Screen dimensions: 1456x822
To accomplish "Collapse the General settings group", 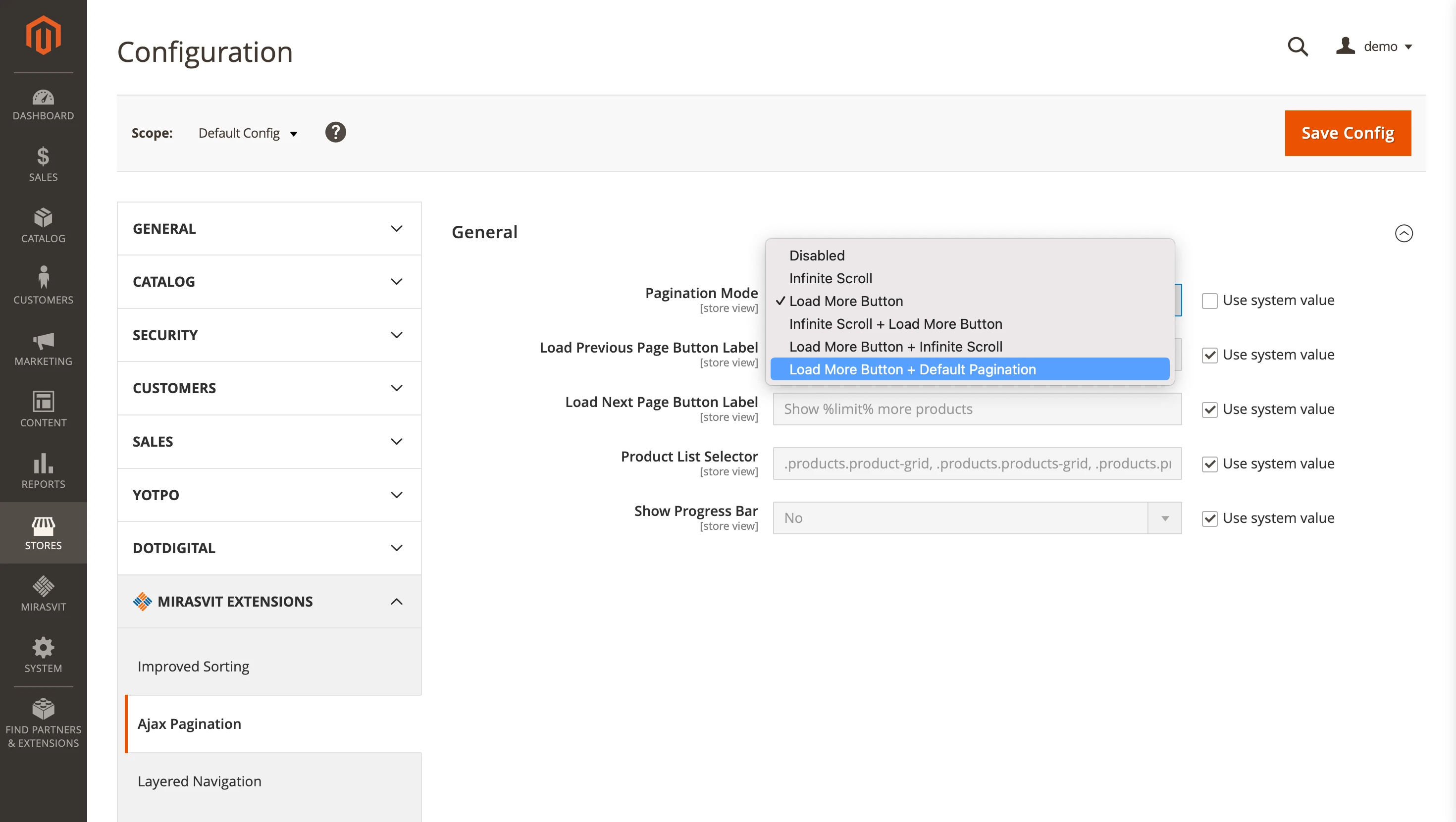I will click(1404, 233).
